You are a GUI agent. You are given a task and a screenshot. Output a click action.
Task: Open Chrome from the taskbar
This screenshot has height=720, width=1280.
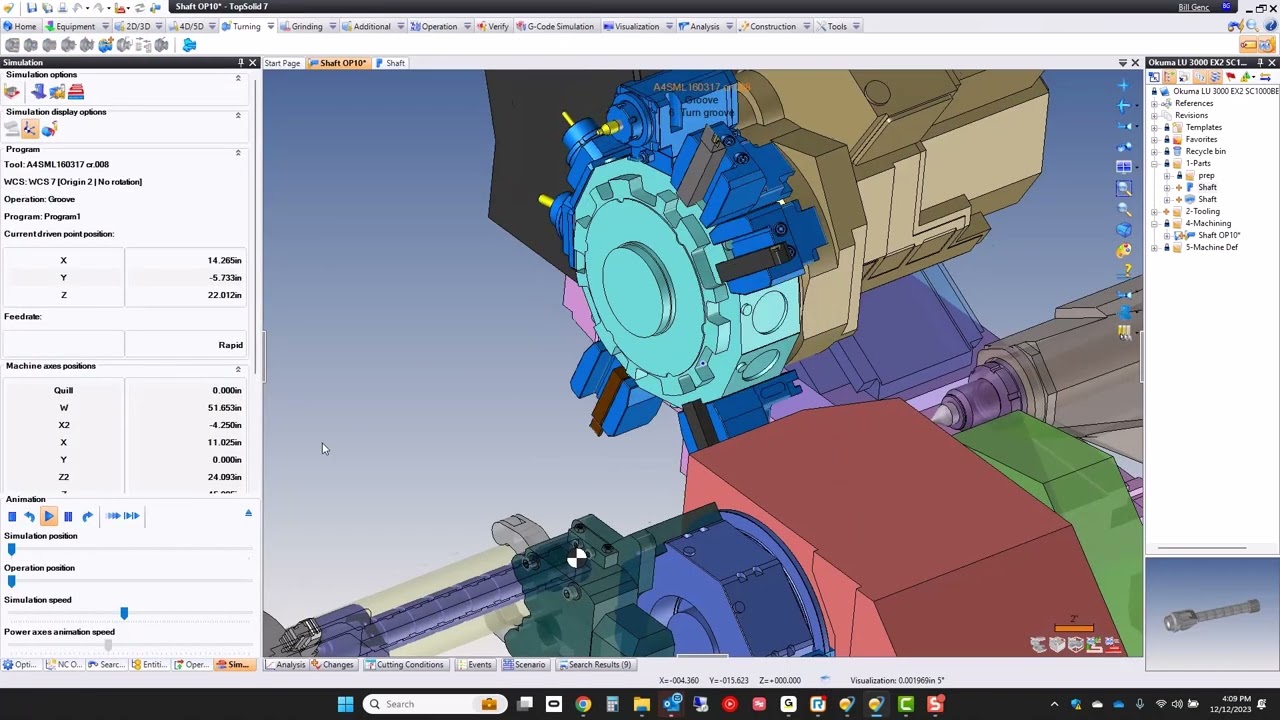click(583, 704)
